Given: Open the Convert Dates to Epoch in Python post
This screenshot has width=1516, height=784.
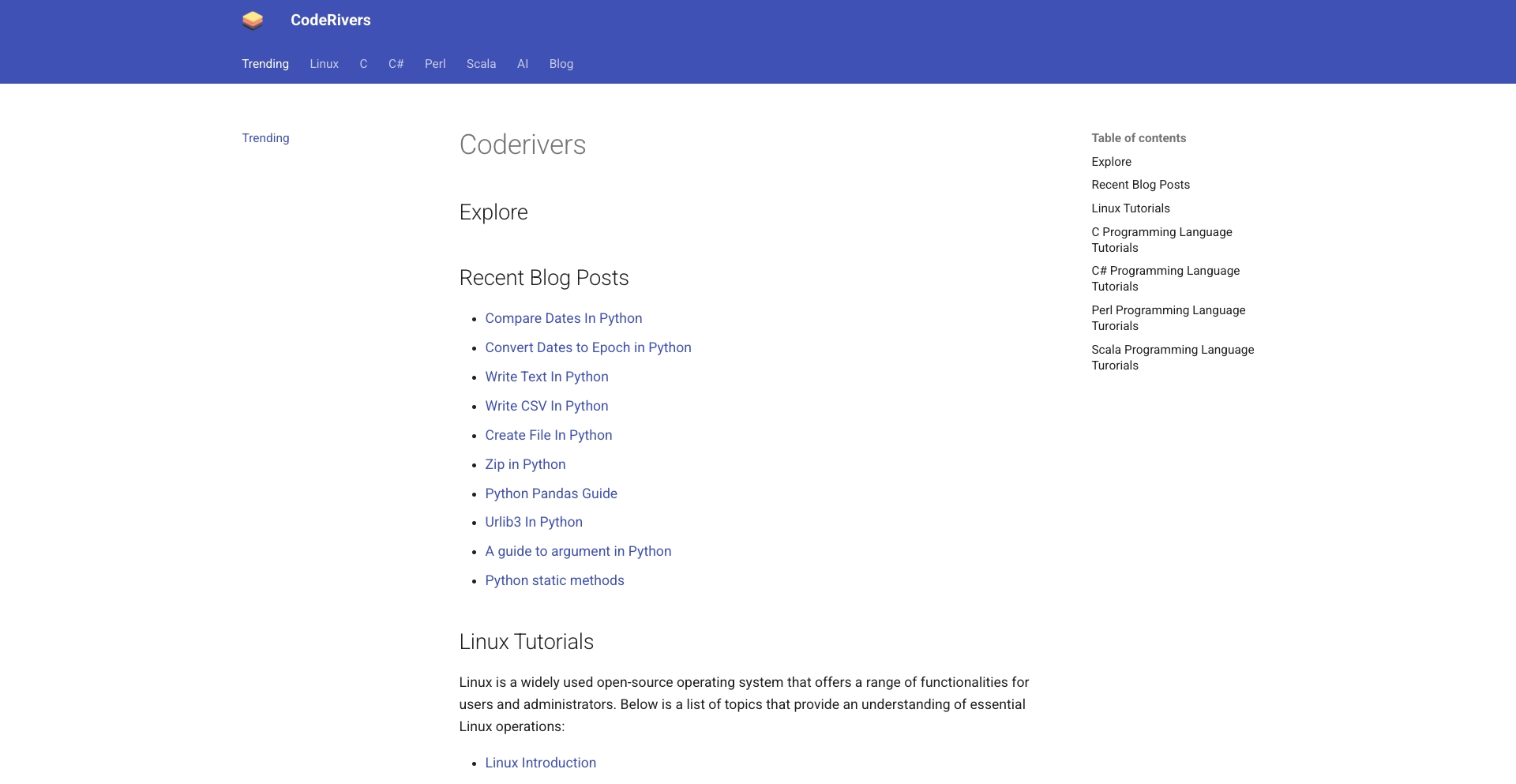Looking at the screenshot, I should coord(587,347).
